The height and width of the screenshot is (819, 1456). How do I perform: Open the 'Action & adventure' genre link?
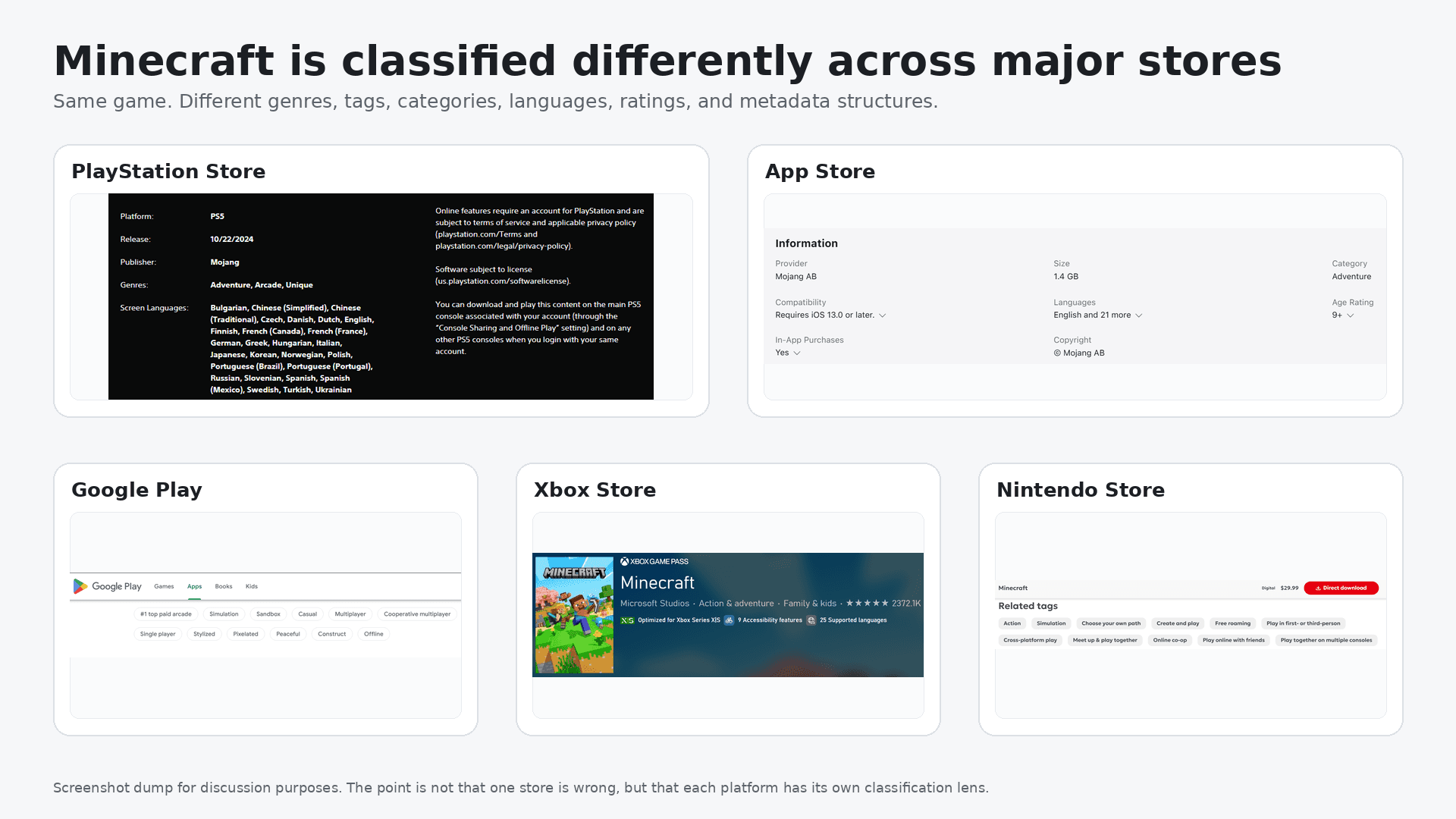(736, 604)
